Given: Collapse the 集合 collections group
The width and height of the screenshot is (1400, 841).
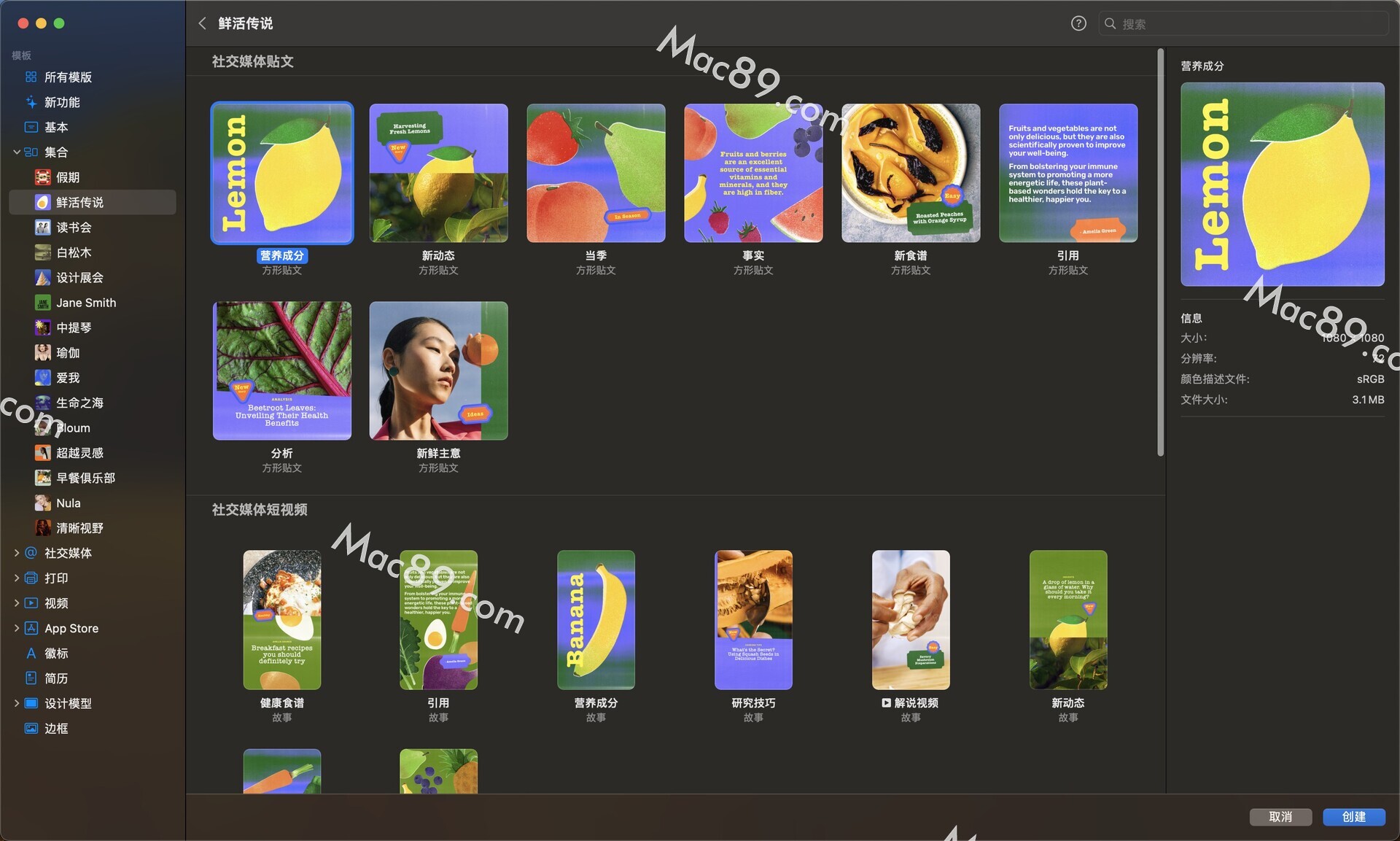Looking at the screenshot, I should point(17,152).
